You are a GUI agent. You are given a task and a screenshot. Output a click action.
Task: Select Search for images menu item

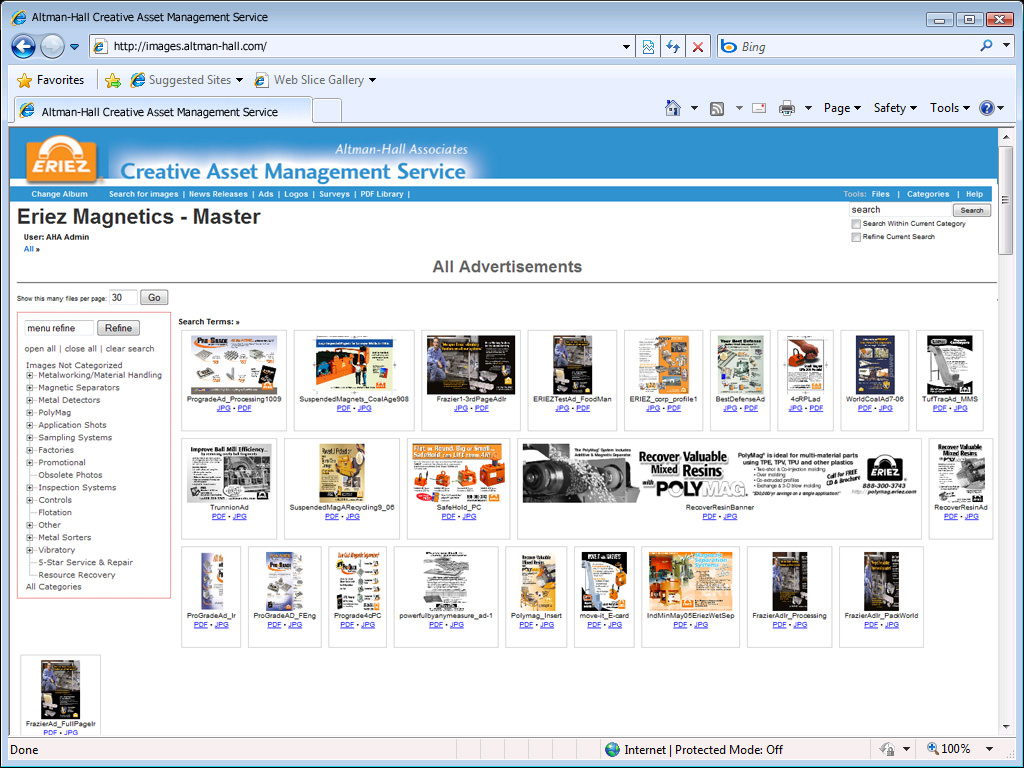tap(143, 194)
